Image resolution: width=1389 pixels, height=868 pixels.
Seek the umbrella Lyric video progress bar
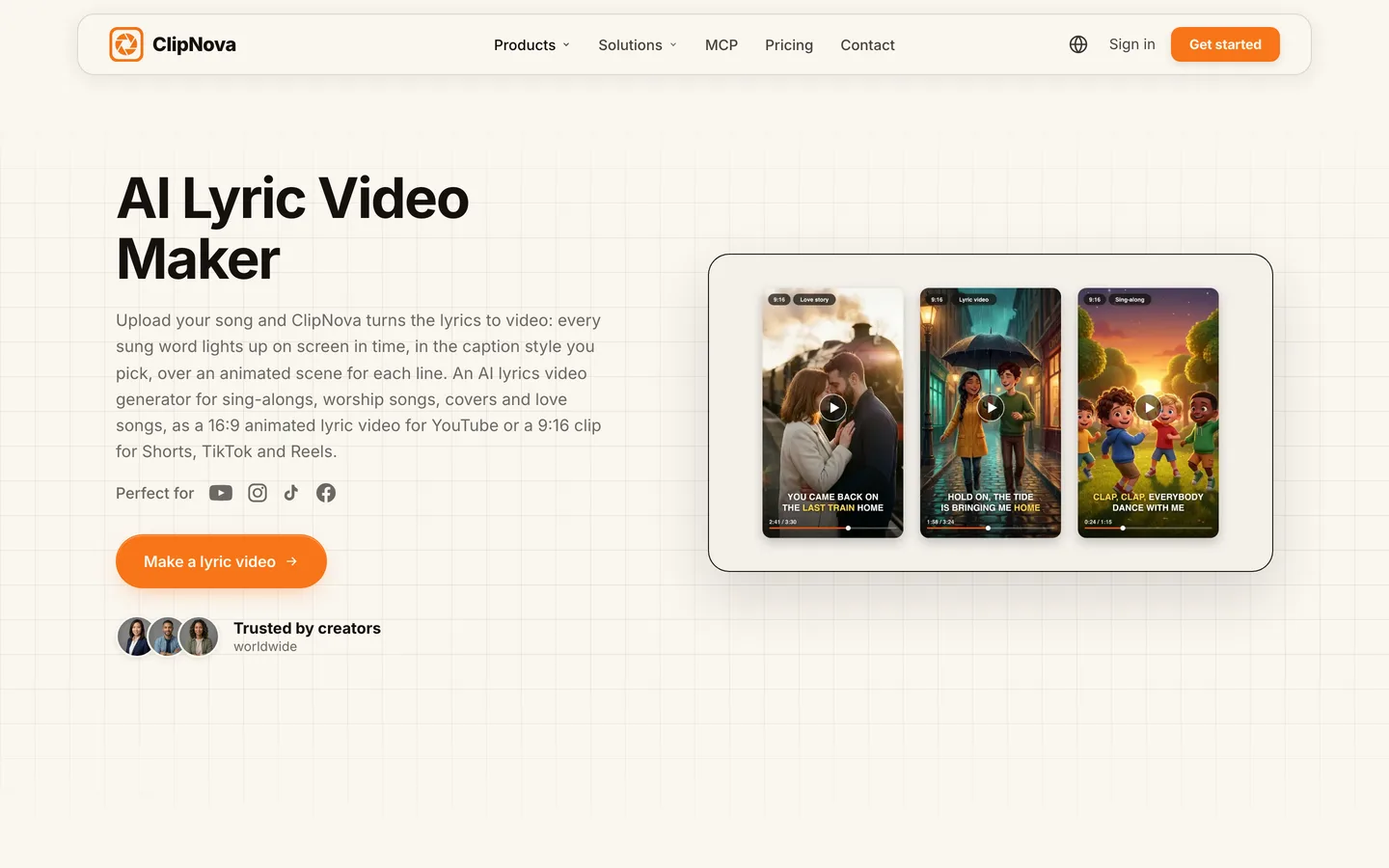991,528
